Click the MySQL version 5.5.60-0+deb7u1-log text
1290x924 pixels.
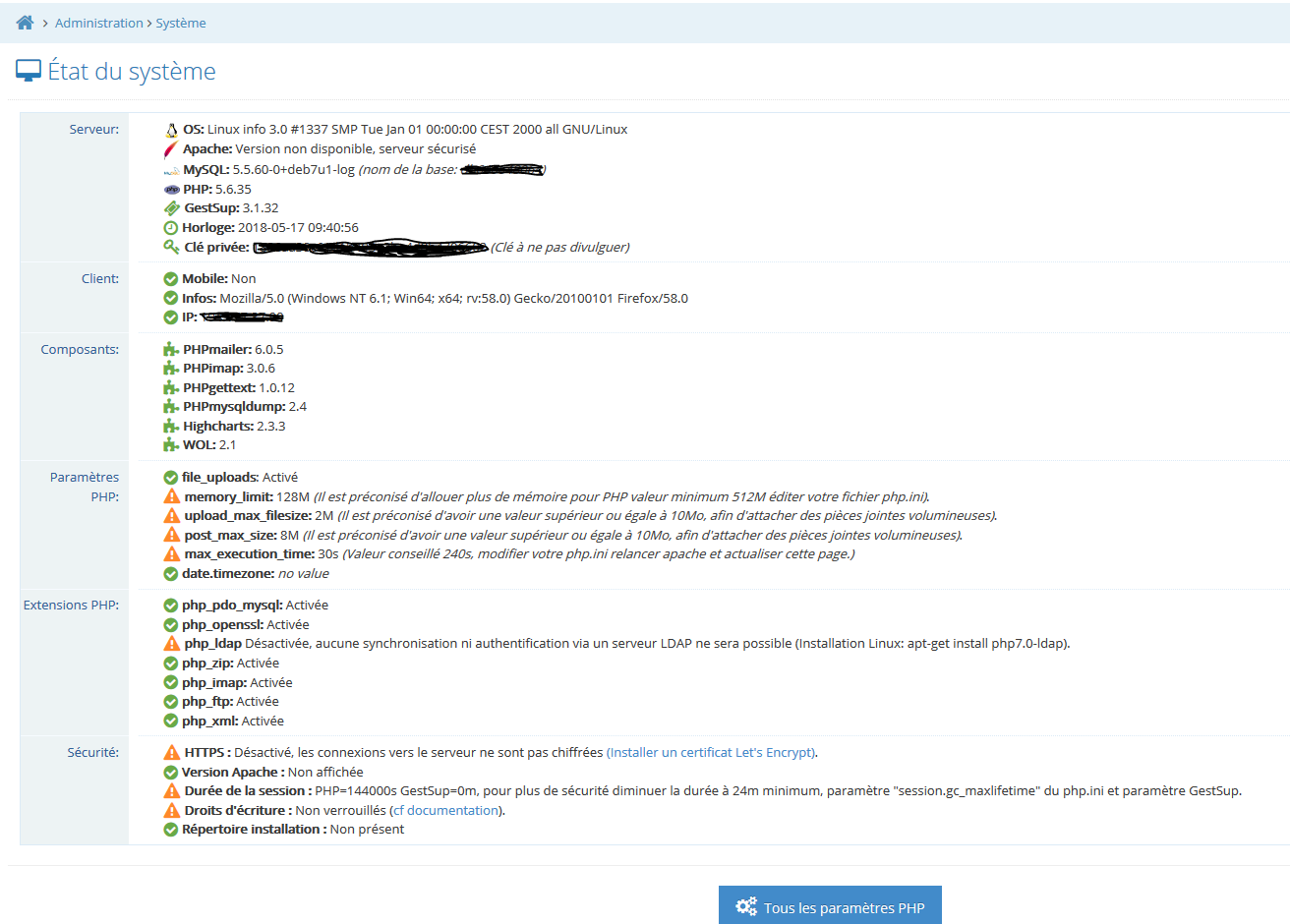coord(294,169)
